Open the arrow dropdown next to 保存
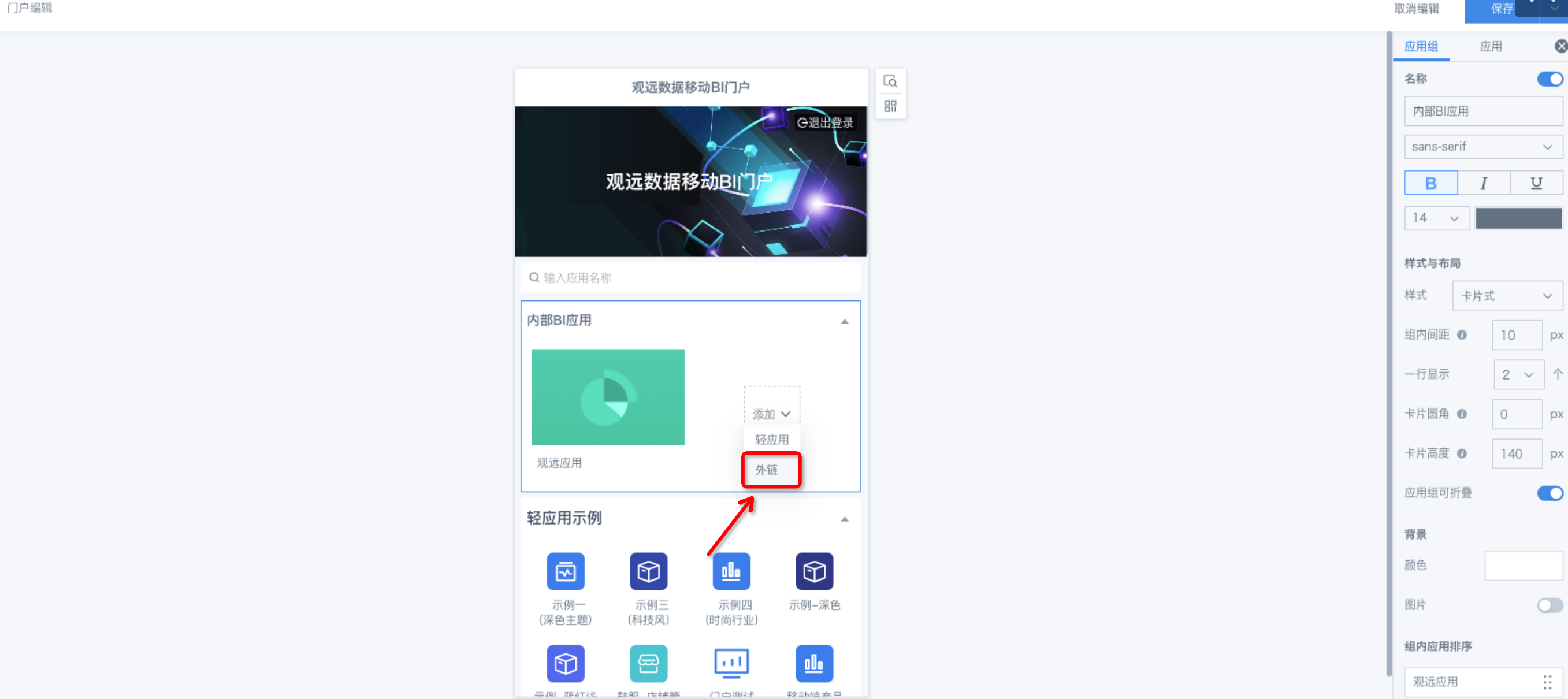 [1554, 9]
